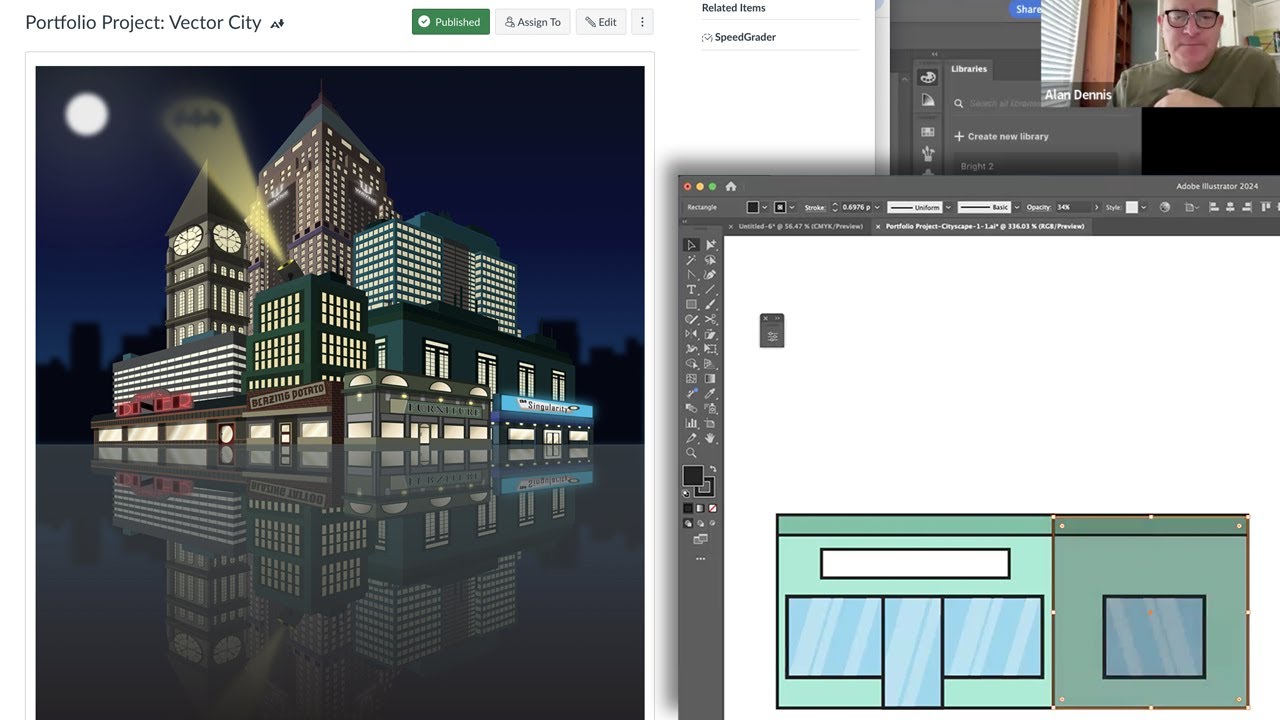
Task: Open the Basic brush definition dropdown
Action: click(1017, 207)
